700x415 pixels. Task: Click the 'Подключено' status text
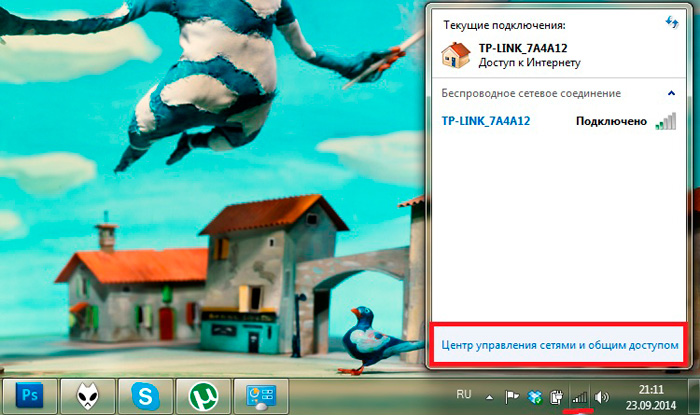(611, 121)
